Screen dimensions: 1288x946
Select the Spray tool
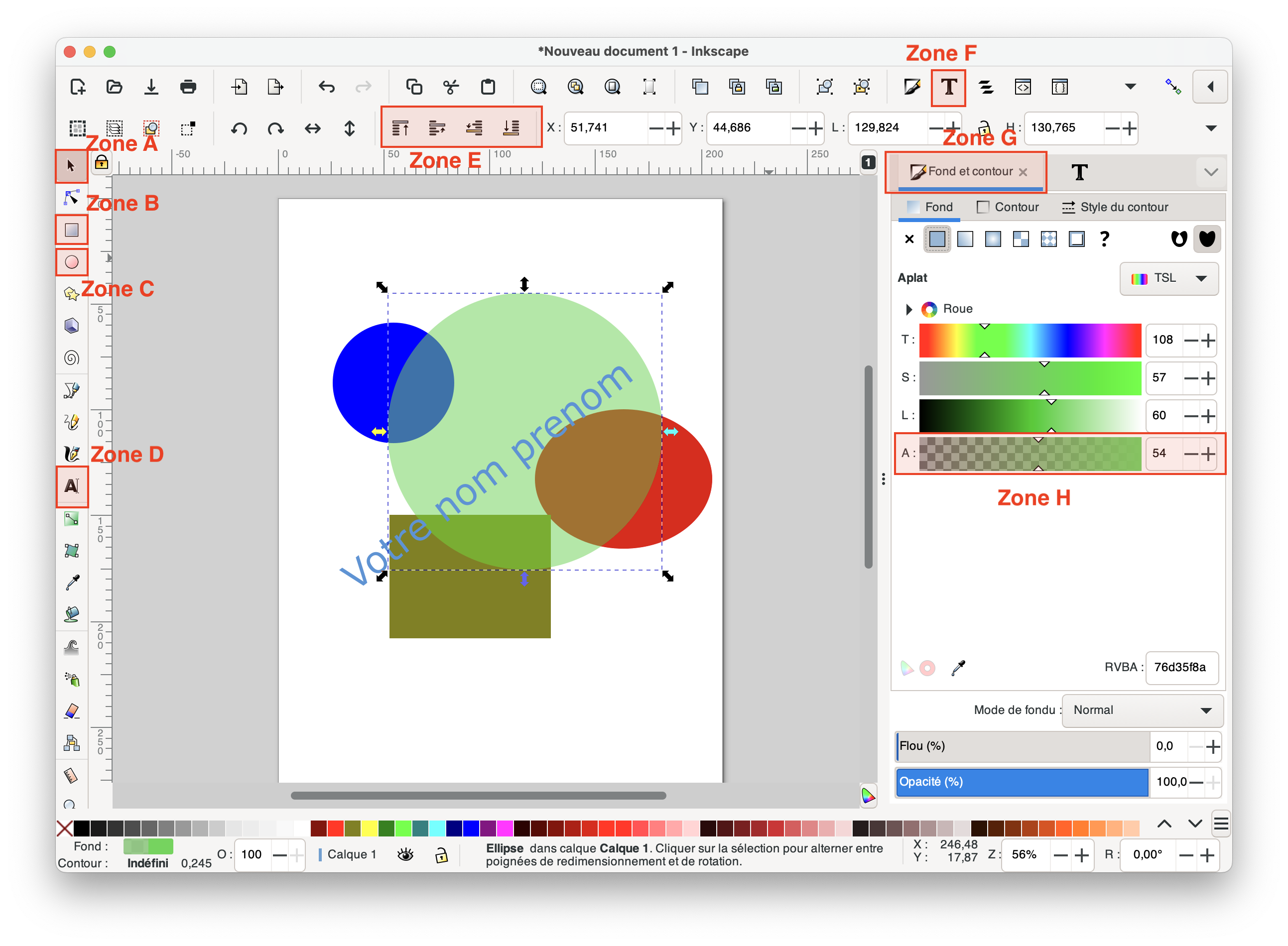[71, 679]
